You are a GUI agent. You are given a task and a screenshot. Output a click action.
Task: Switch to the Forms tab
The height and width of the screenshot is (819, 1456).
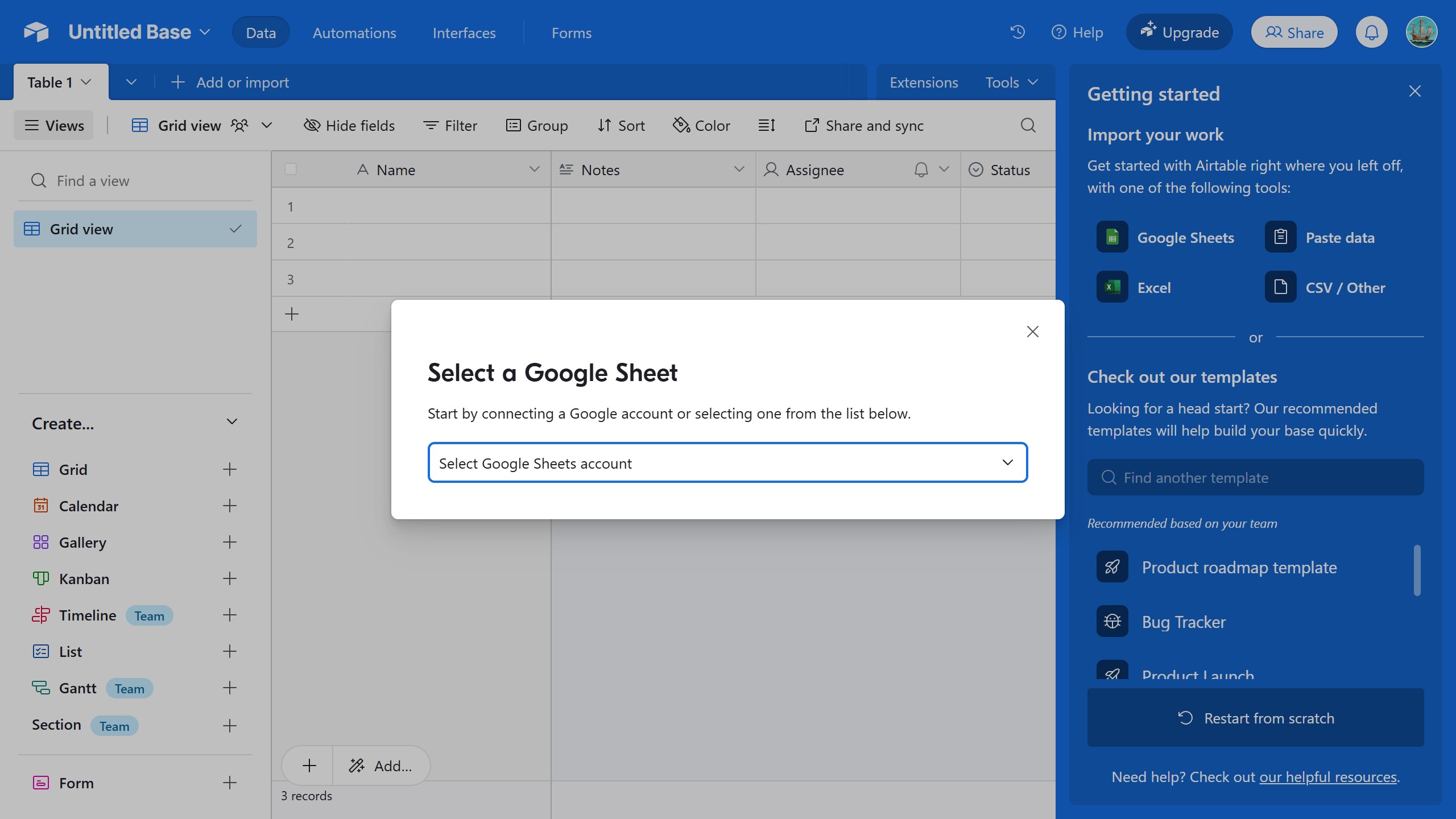click(572, 32)
